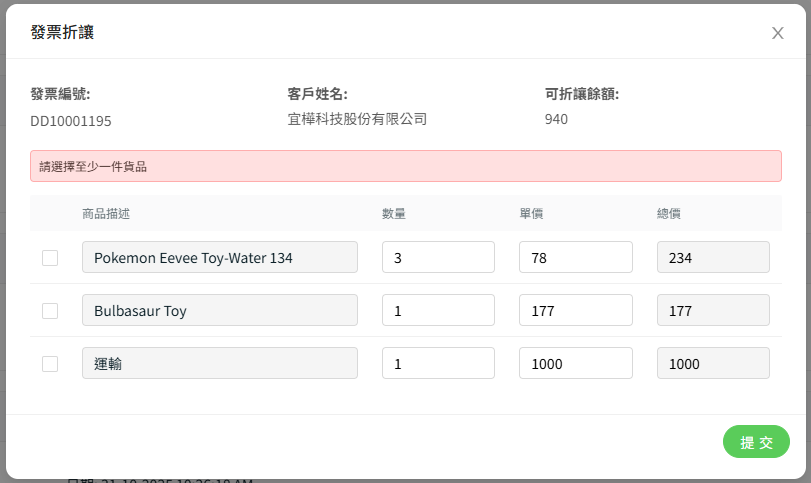811x483 pixels.
Task: Edit the unit price field showing 78
Action: coord(575,257)
